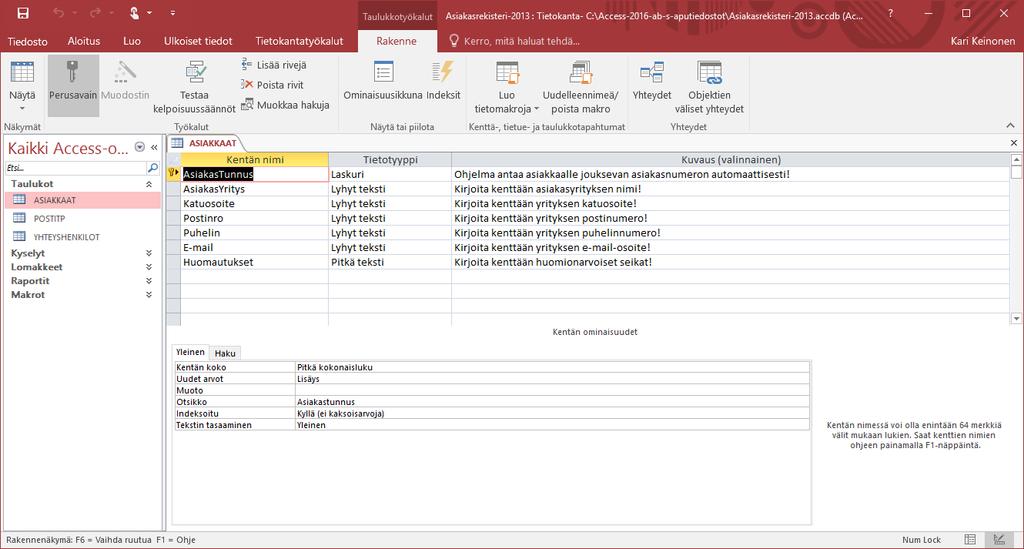
Task: Collapse the Taulukot group
Action: pos(149,184)
